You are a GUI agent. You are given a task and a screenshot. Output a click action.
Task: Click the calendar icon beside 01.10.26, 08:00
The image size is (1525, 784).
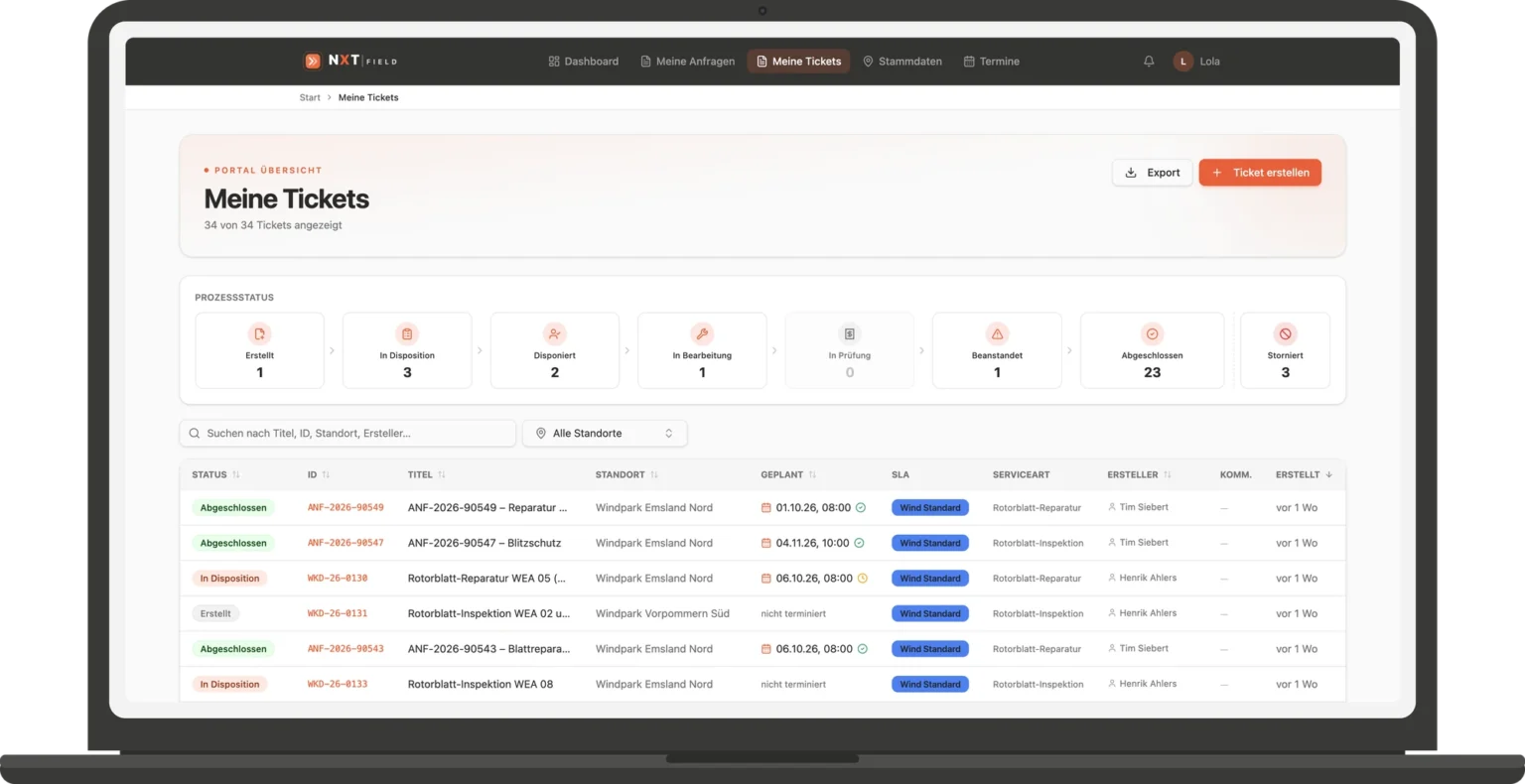click(x=766, y=508)
